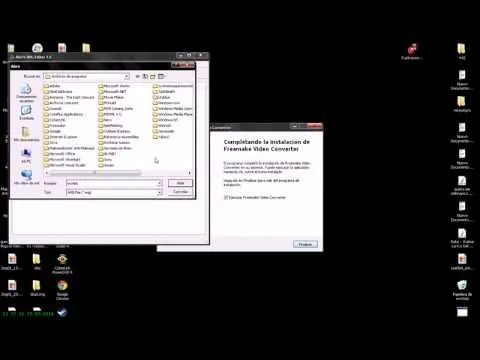Screen dimensions: 480x360
Task: Click the Finalizar button in the installer
Action: coord(305,244)
